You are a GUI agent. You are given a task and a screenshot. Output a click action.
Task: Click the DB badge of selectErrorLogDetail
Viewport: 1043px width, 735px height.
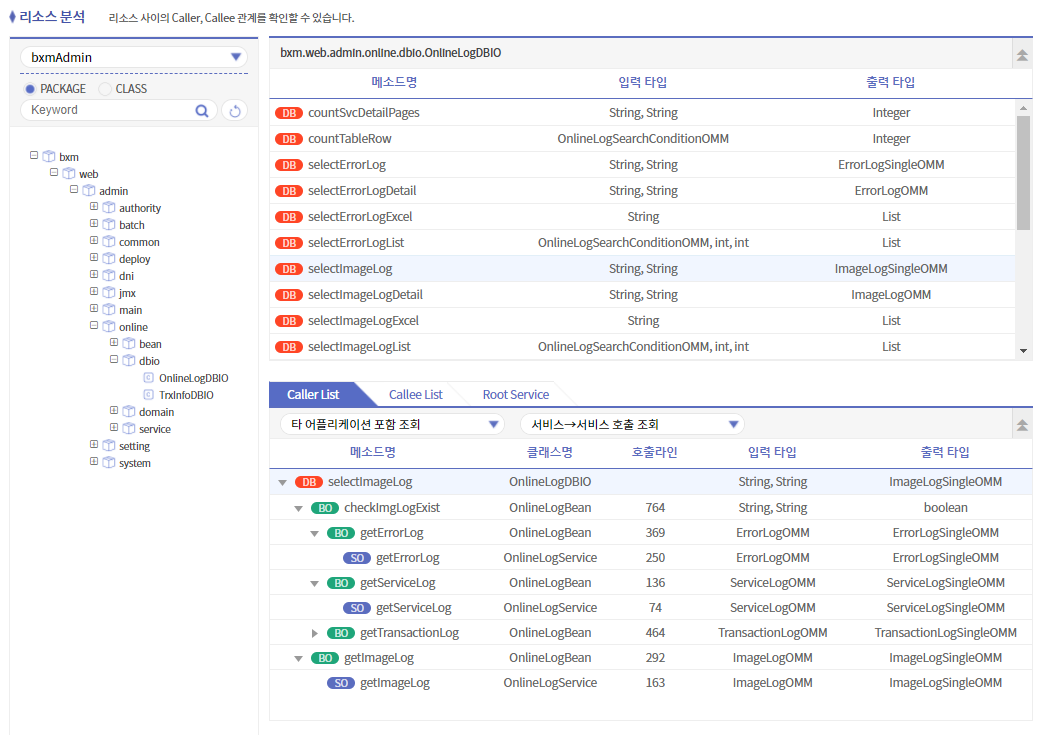(x=289, y=191)
